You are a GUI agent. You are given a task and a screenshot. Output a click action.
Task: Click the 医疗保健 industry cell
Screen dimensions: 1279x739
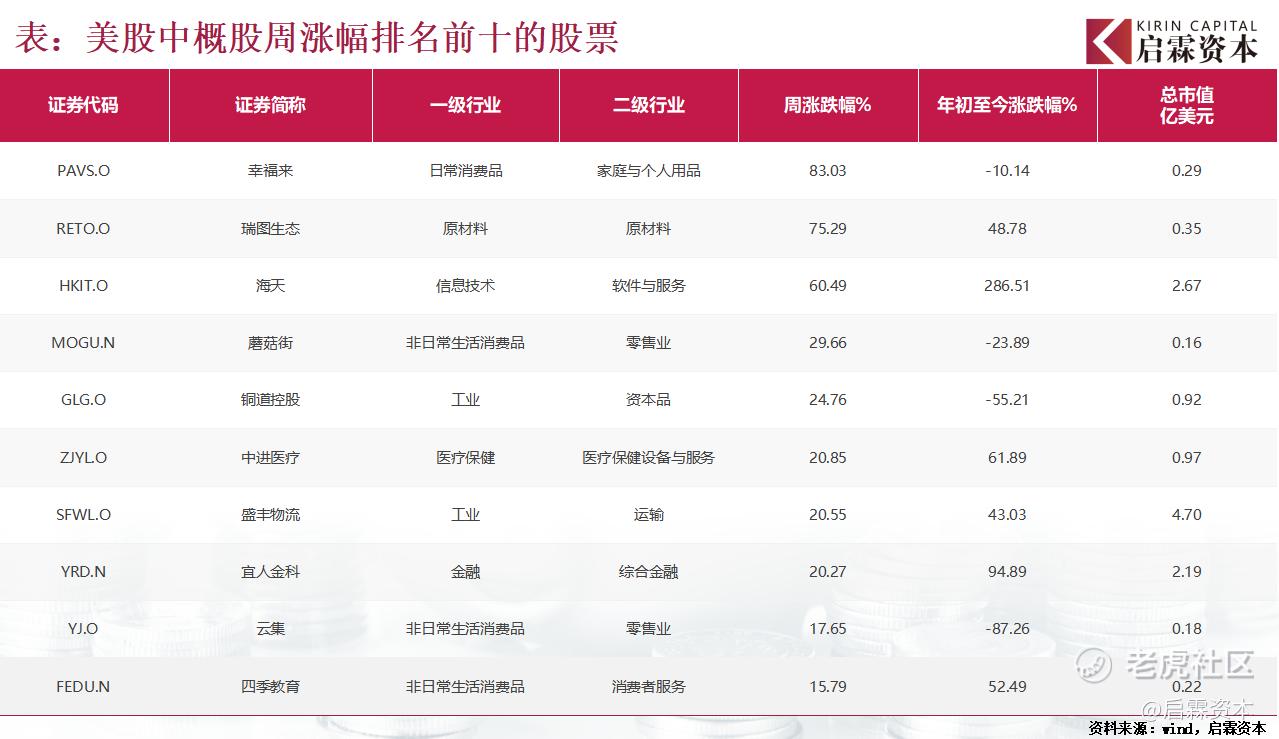(465, 458)
